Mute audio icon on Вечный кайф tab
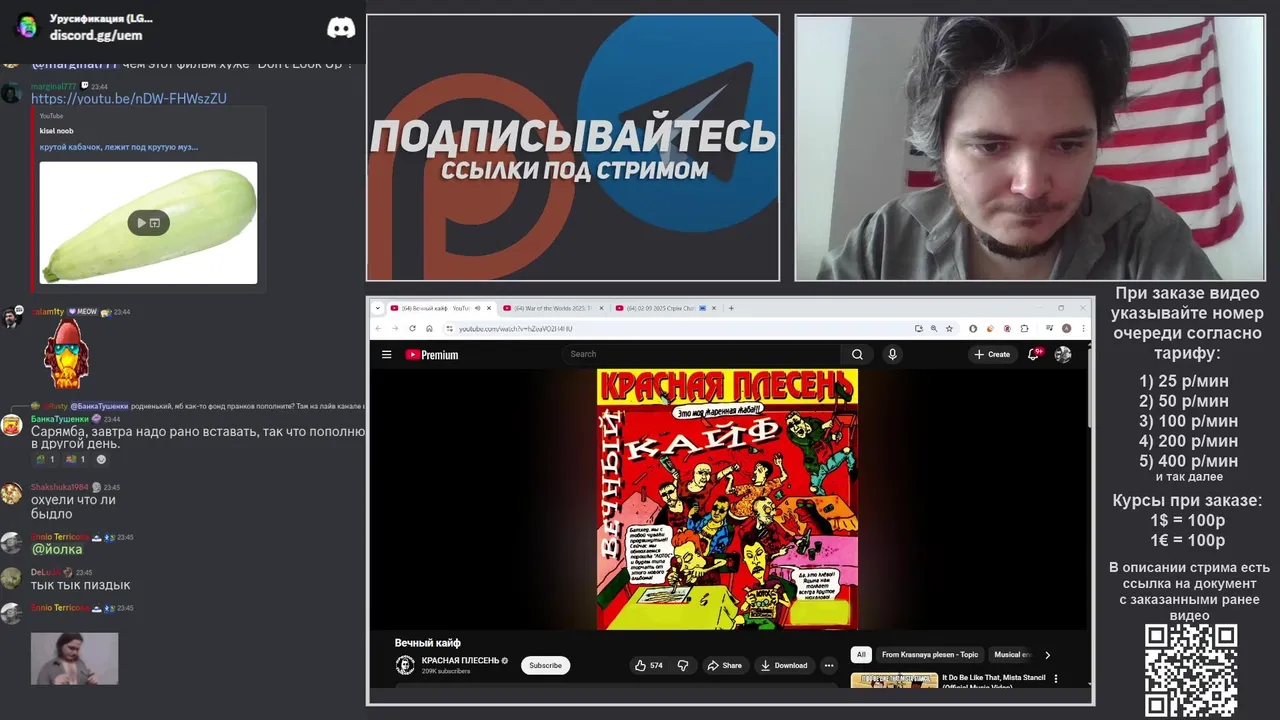 click(x=477, y=308)
